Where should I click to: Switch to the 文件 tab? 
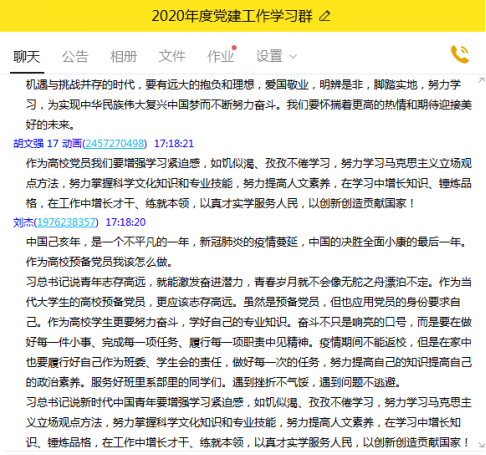pyautogui.click(x=172, y=56)
